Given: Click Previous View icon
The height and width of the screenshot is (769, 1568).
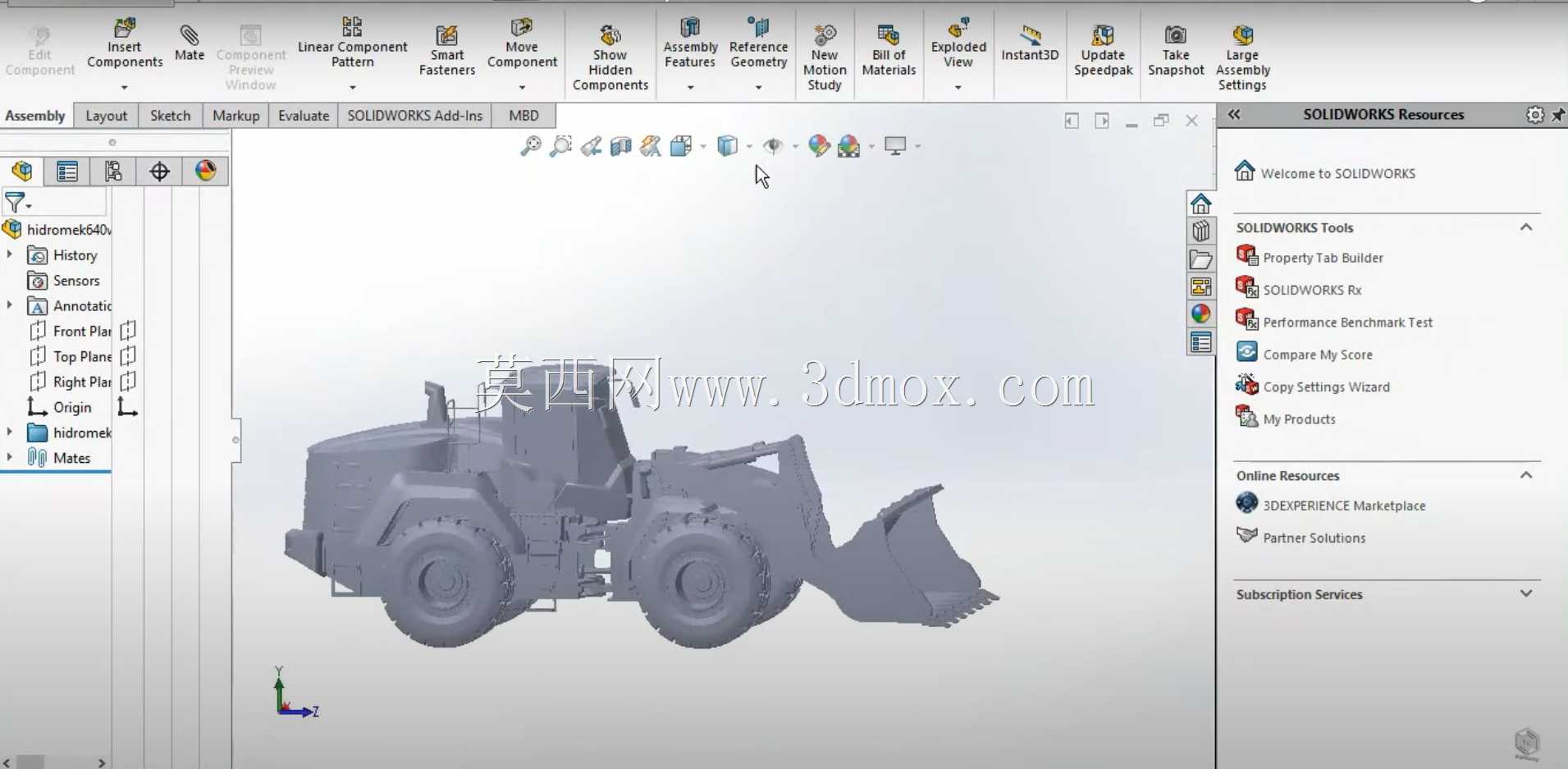Looking at the screenshot, I should tap(591, 146).
